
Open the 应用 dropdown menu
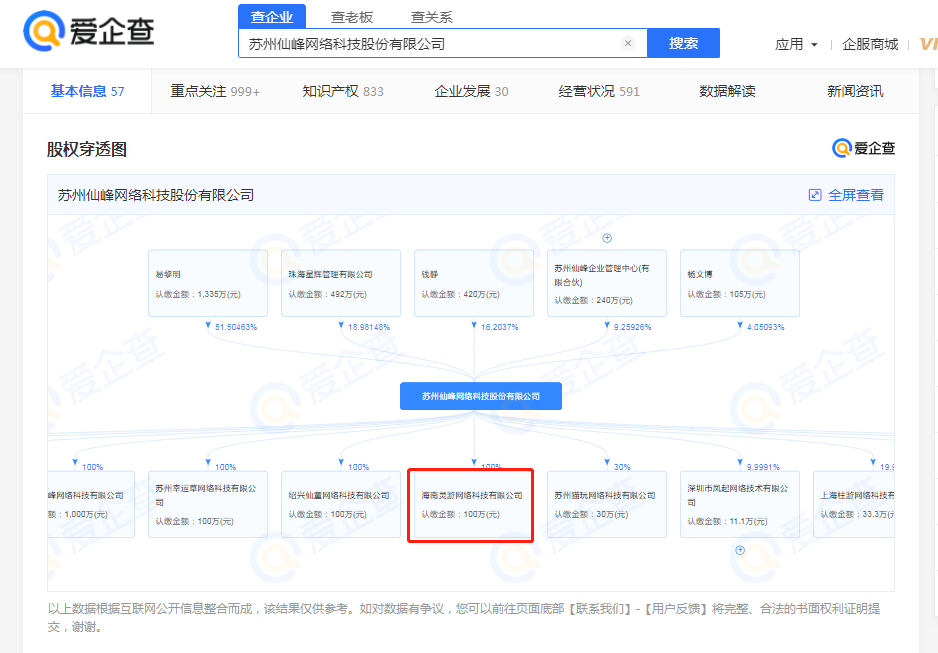tap(796, 44)
